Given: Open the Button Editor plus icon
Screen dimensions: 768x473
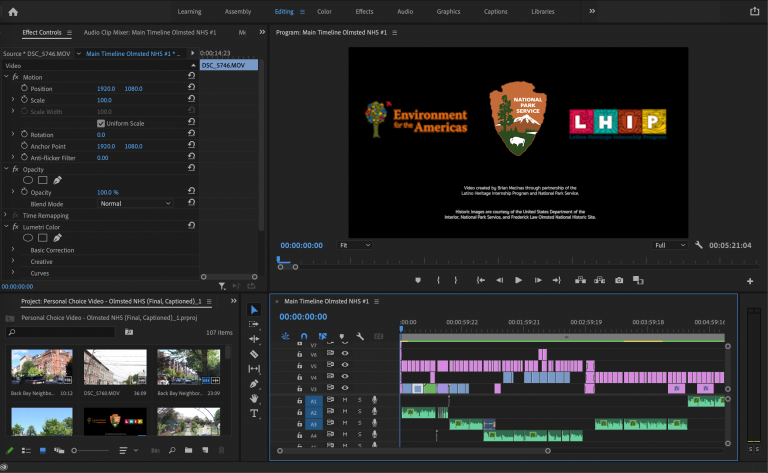Looking at the screenshot, I should click(x=750, y=281).
